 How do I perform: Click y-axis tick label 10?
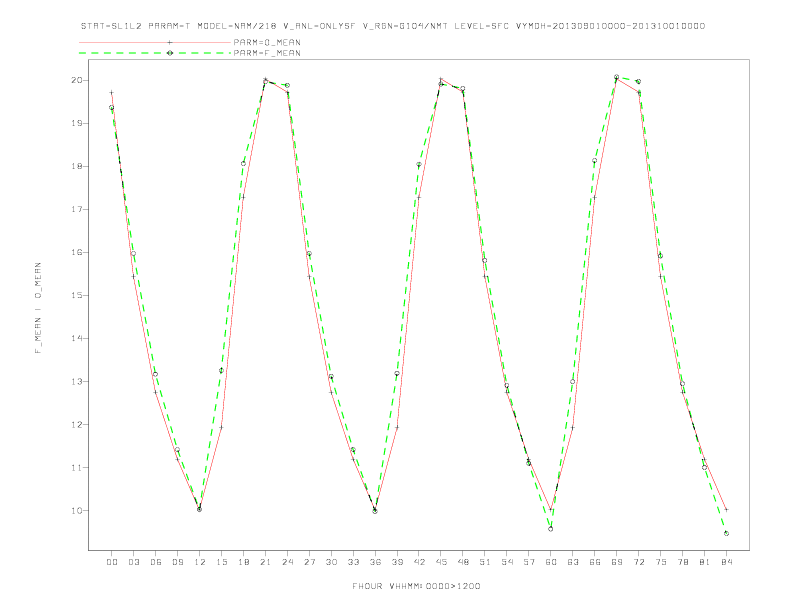pos(76,511)
